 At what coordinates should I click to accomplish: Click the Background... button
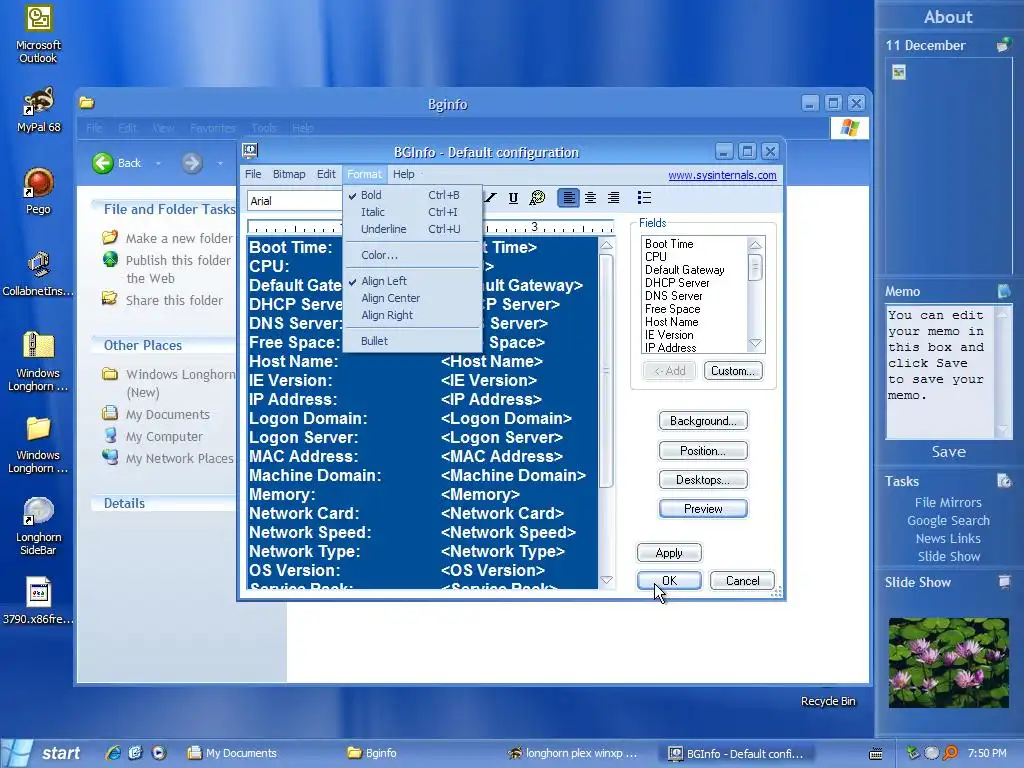703,421
